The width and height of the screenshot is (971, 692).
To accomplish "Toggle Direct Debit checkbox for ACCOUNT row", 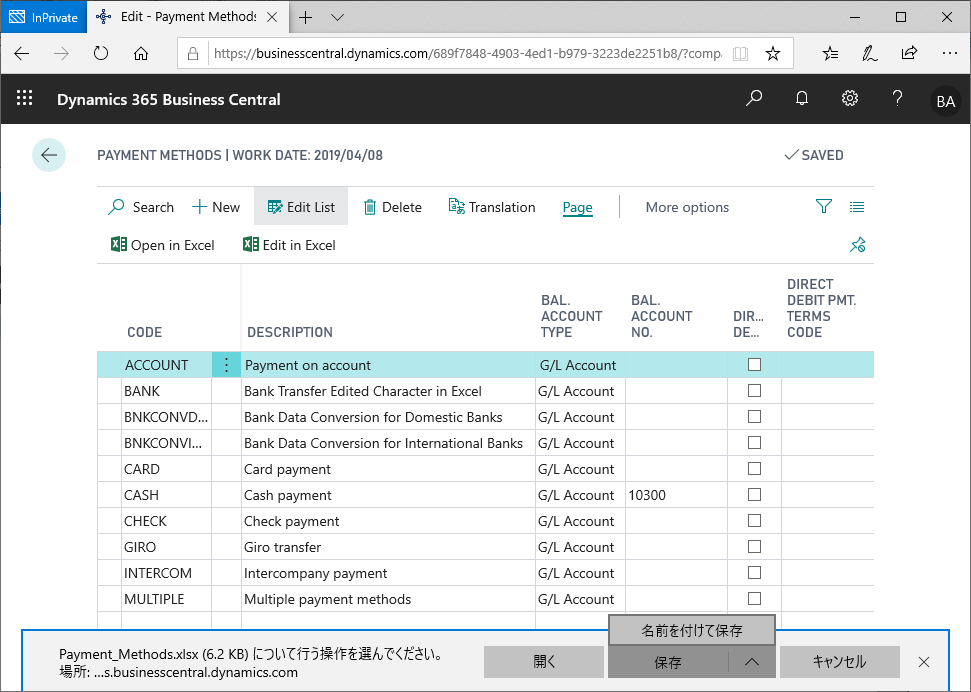I will tap(754, 365).
